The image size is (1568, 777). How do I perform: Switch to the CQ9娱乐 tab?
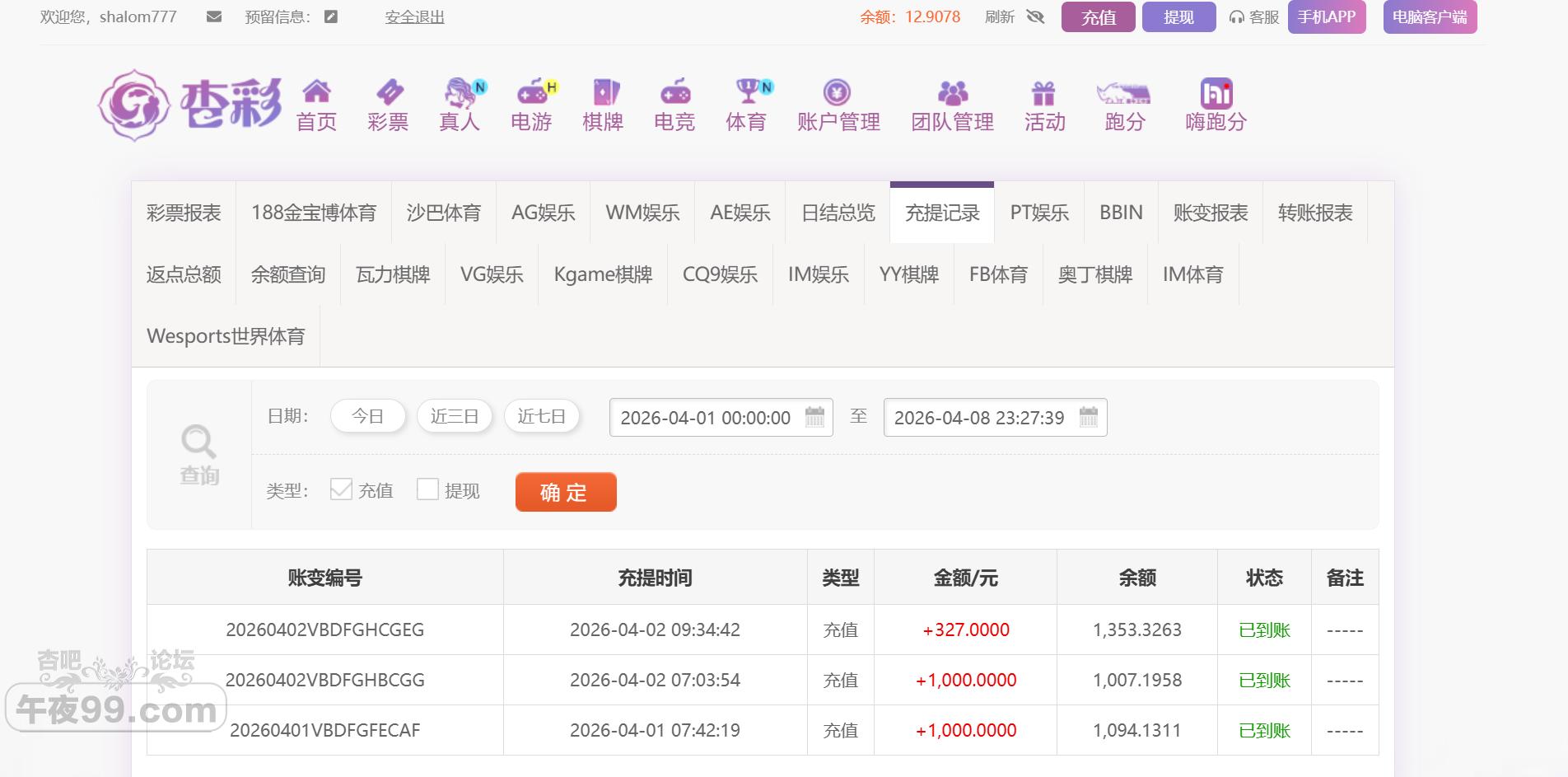tap(721, 274)
